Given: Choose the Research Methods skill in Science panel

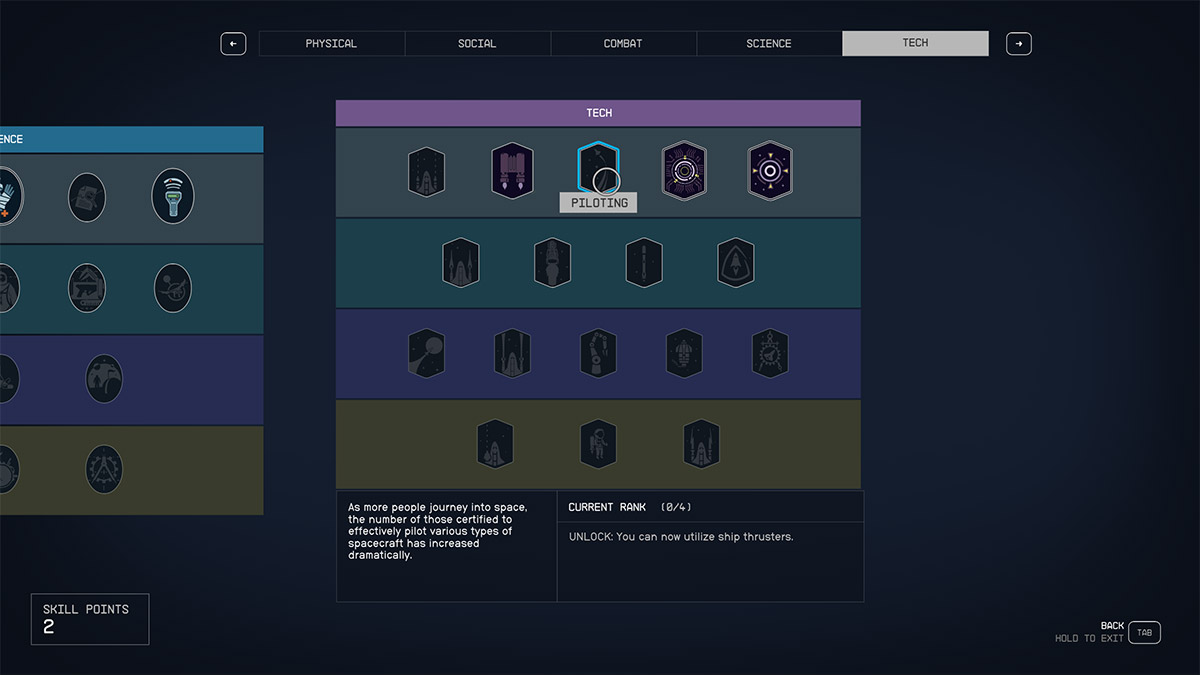Looking at the screenshot, I should (87, 197).
